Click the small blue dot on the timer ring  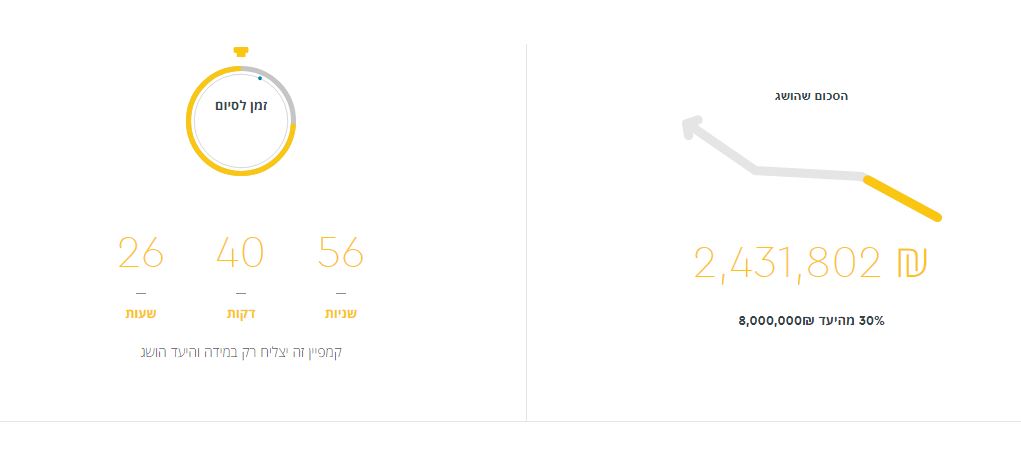coord(260,77)
